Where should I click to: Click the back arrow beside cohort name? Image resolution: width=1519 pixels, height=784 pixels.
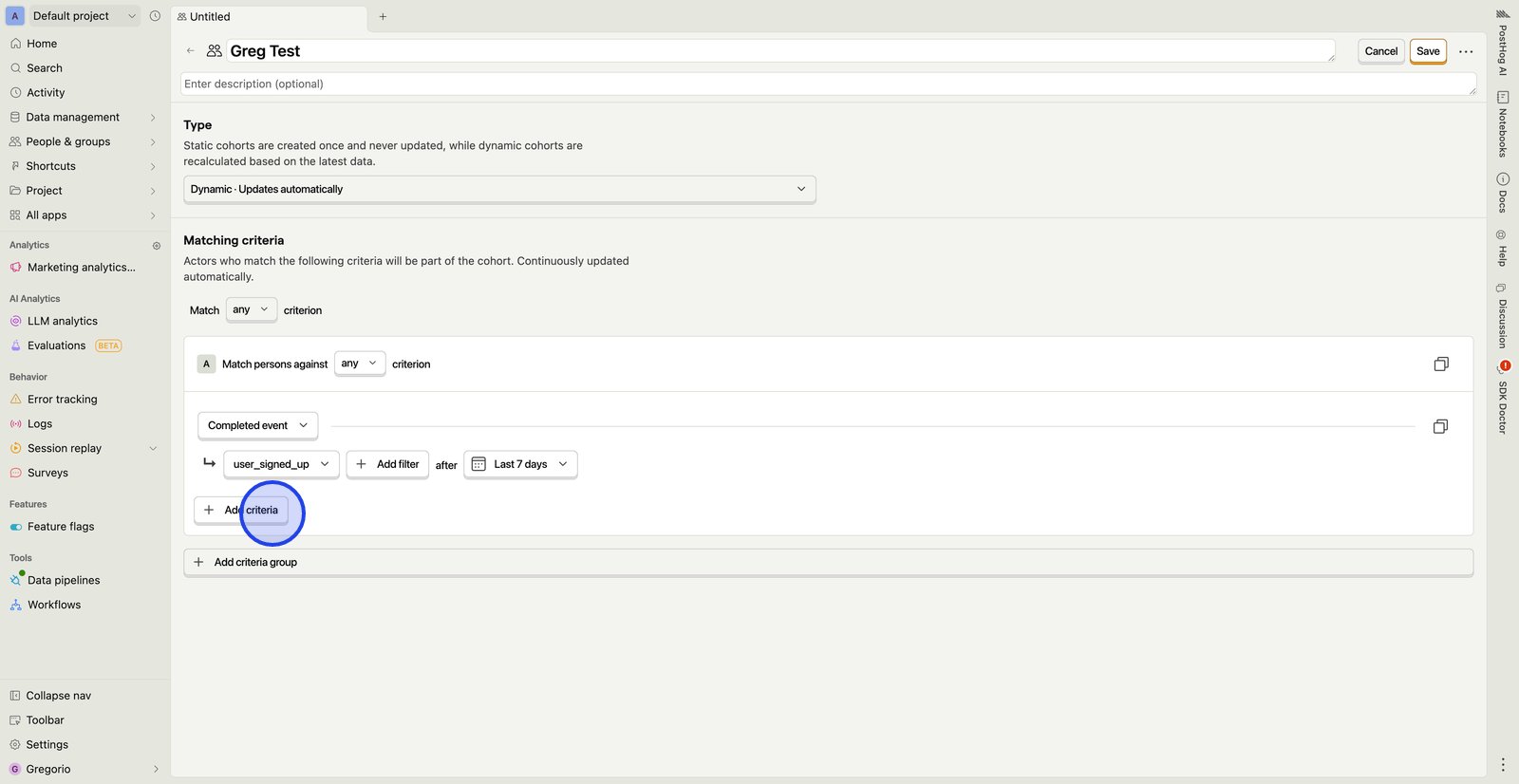pyautogui.click(x=191, y=51)
